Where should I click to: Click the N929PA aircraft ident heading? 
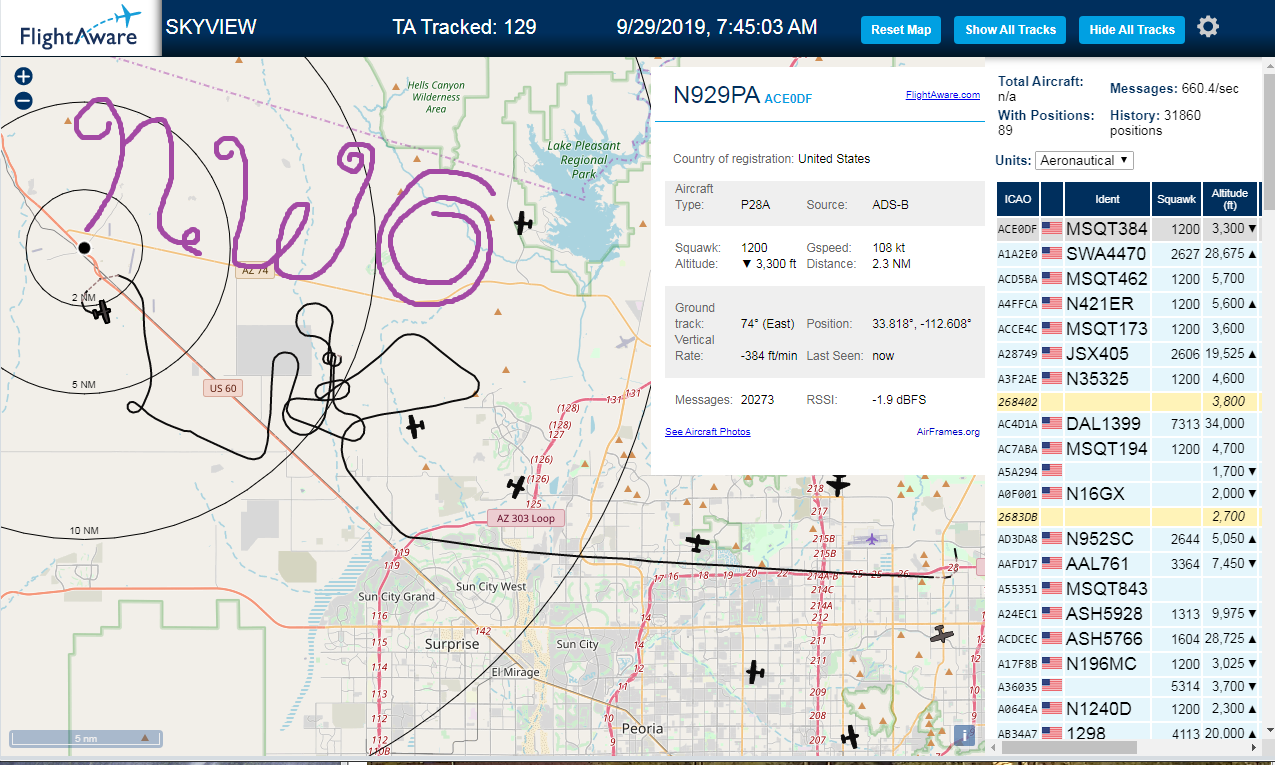coord(716,95)
